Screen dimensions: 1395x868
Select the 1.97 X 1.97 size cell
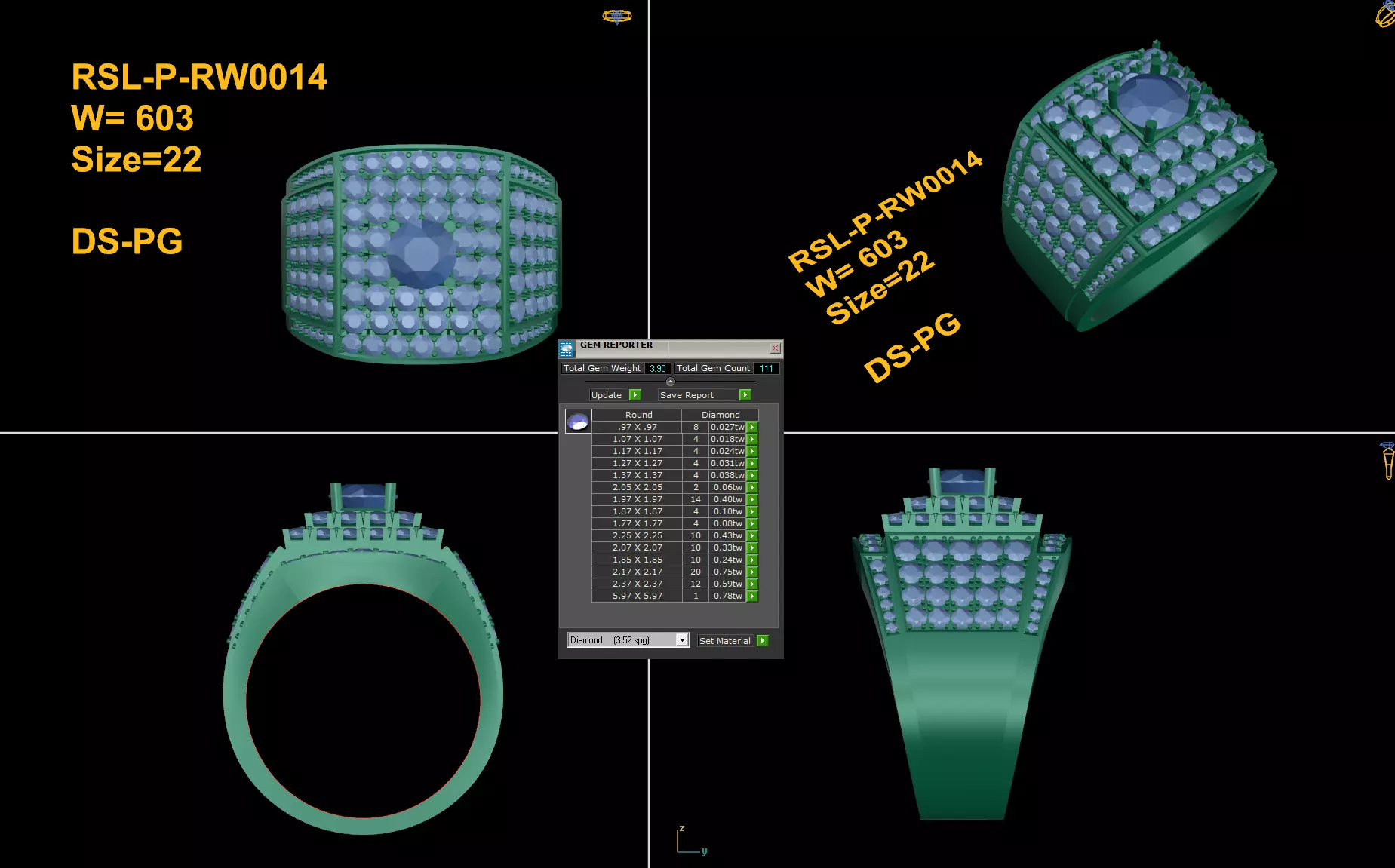coord(638,499)
